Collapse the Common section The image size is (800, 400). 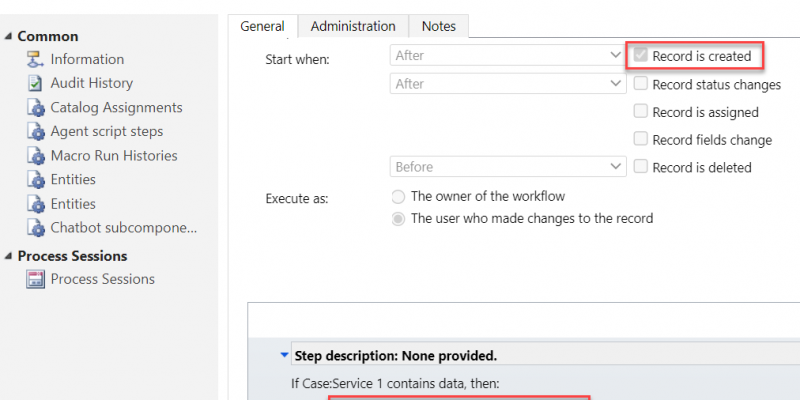pyautogui.click(x=8, y=36)
